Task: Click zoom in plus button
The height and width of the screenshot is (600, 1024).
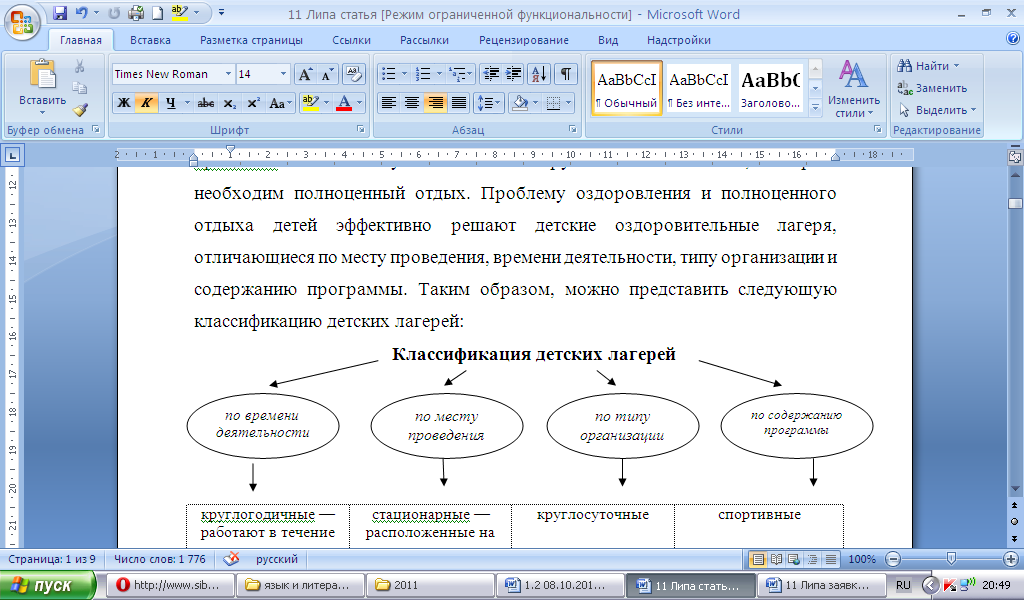Action: 1010,559
